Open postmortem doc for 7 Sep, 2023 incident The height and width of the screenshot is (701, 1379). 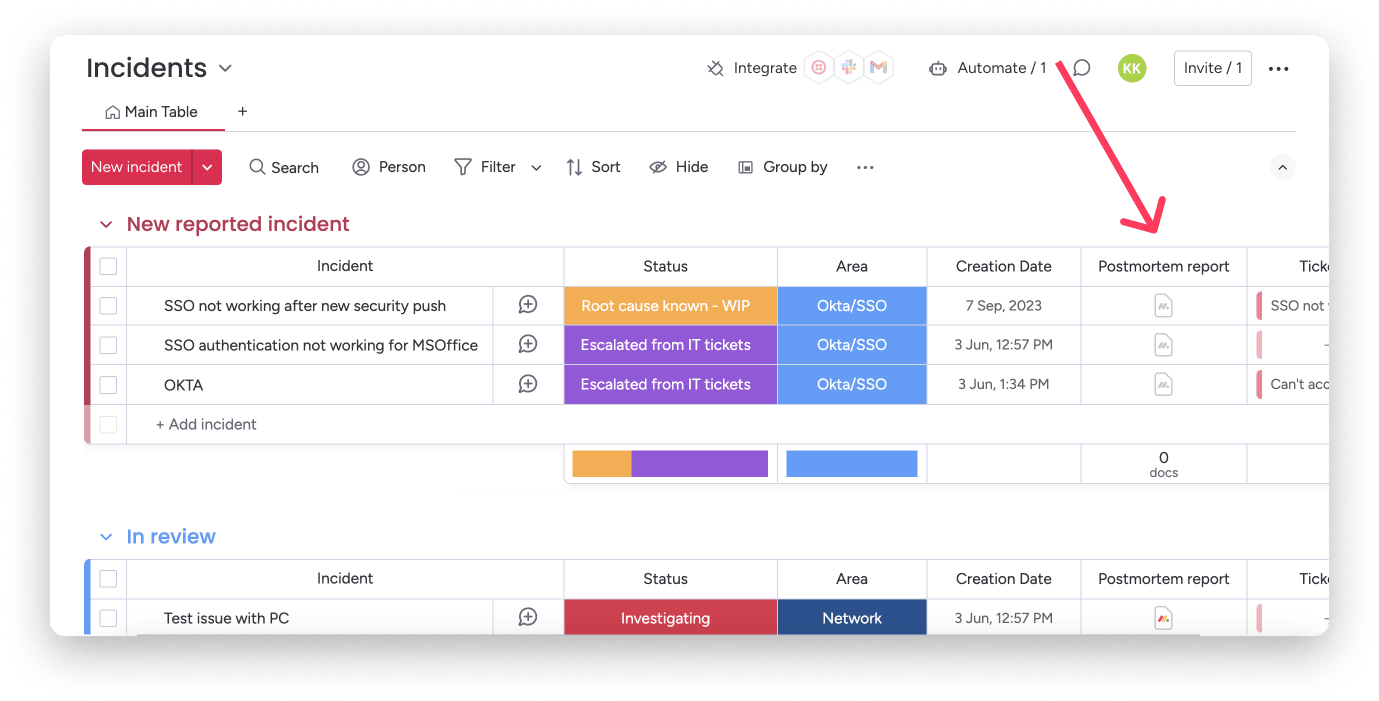coord(1163,306)
